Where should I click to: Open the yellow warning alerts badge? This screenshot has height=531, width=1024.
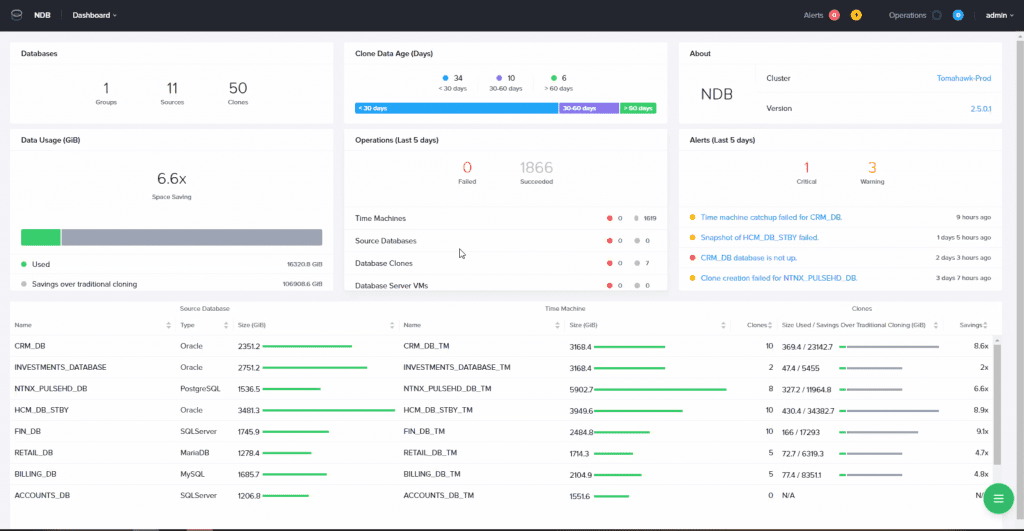coord(855,15)
